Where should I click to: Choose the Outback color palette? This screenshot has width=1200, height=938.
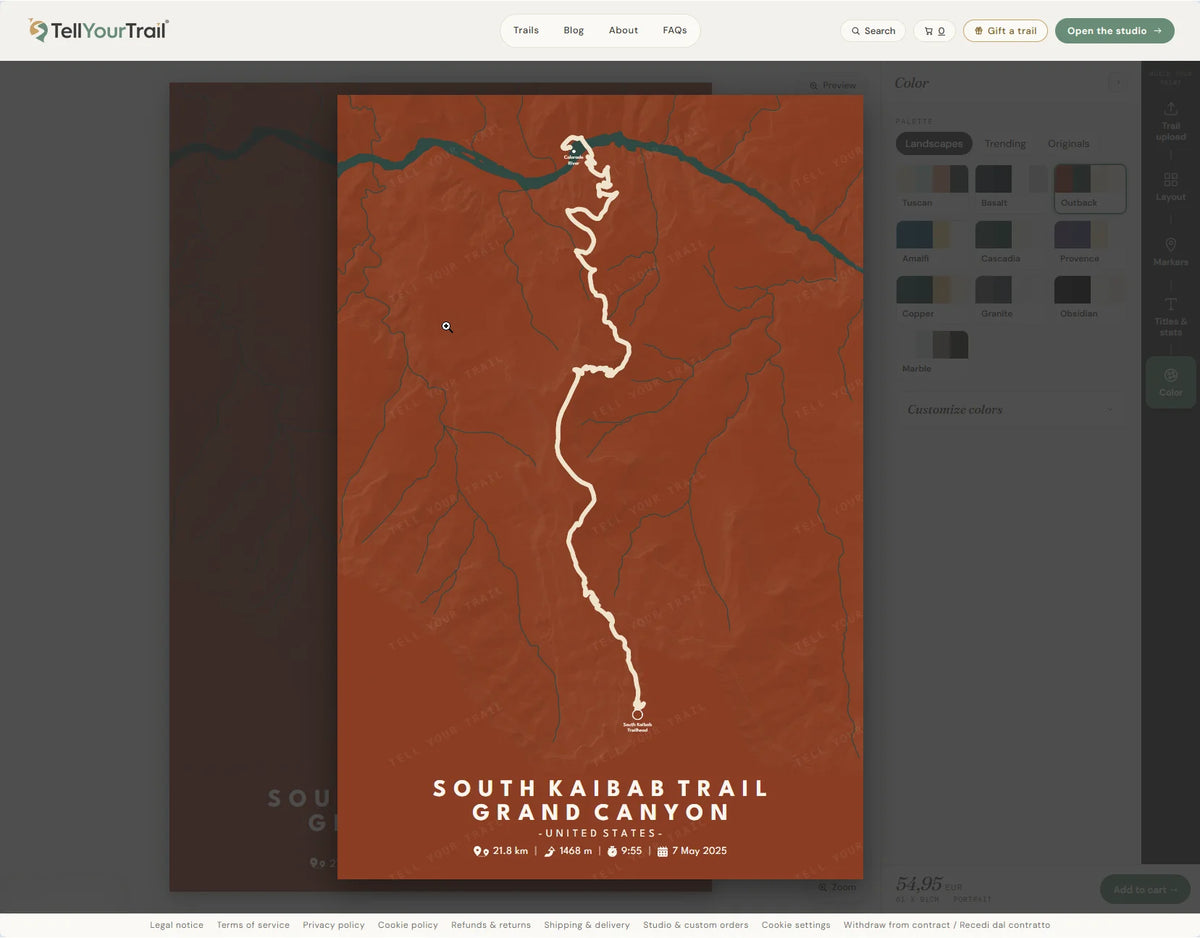click(x=1090, y=188)
